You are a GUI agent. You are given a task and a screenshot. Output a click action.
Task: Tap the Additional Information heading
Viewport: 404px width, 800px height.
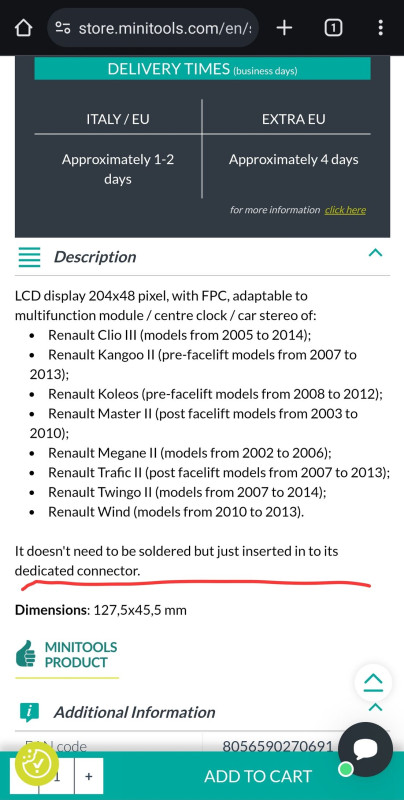[x=135, y=712]
